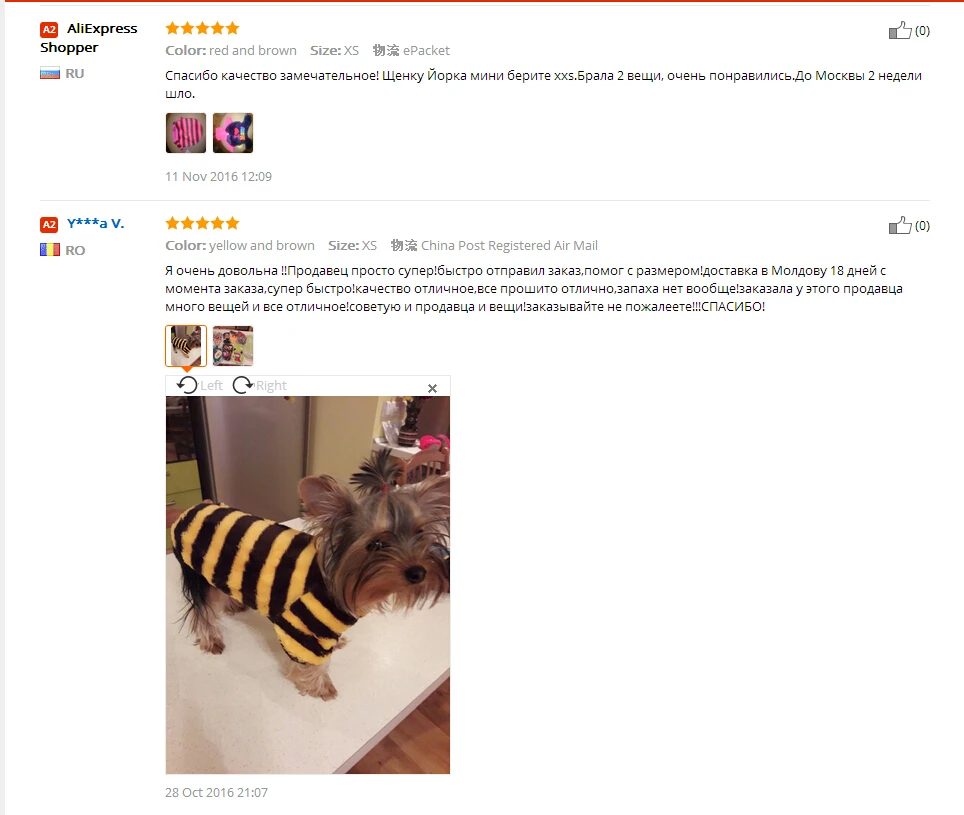Rotate the photo left
The width and height of the screenshot is (964, 815).
[x=199, y=385]
